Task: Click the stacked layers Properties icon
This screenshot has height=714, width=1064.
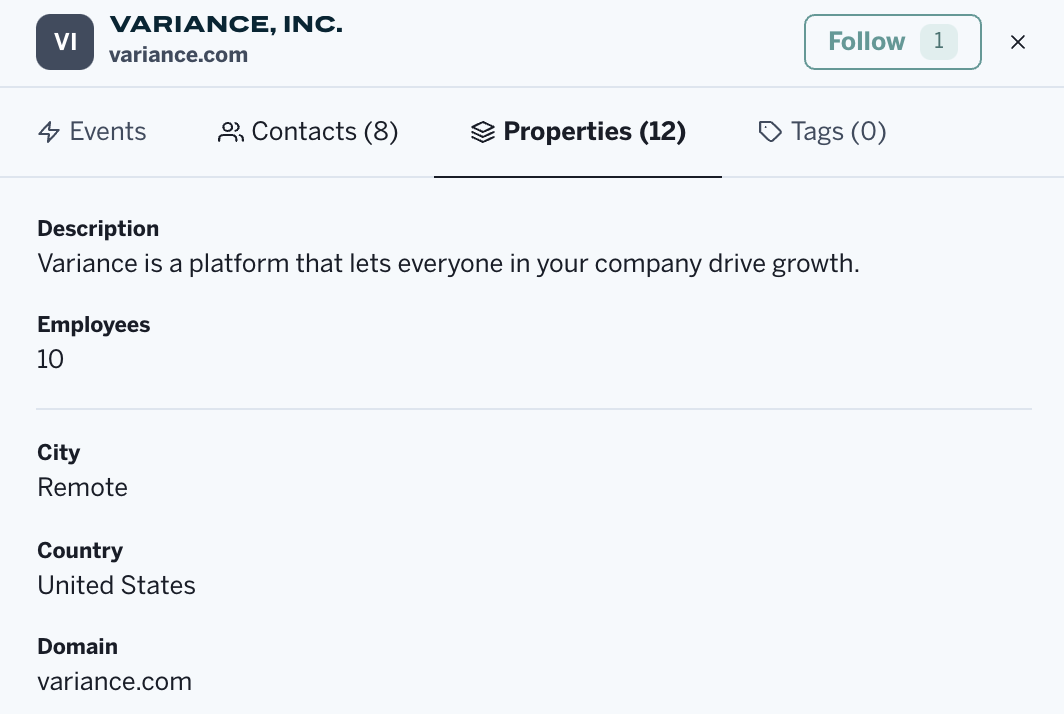Action: pyautogui.click(x=483, y=132)
